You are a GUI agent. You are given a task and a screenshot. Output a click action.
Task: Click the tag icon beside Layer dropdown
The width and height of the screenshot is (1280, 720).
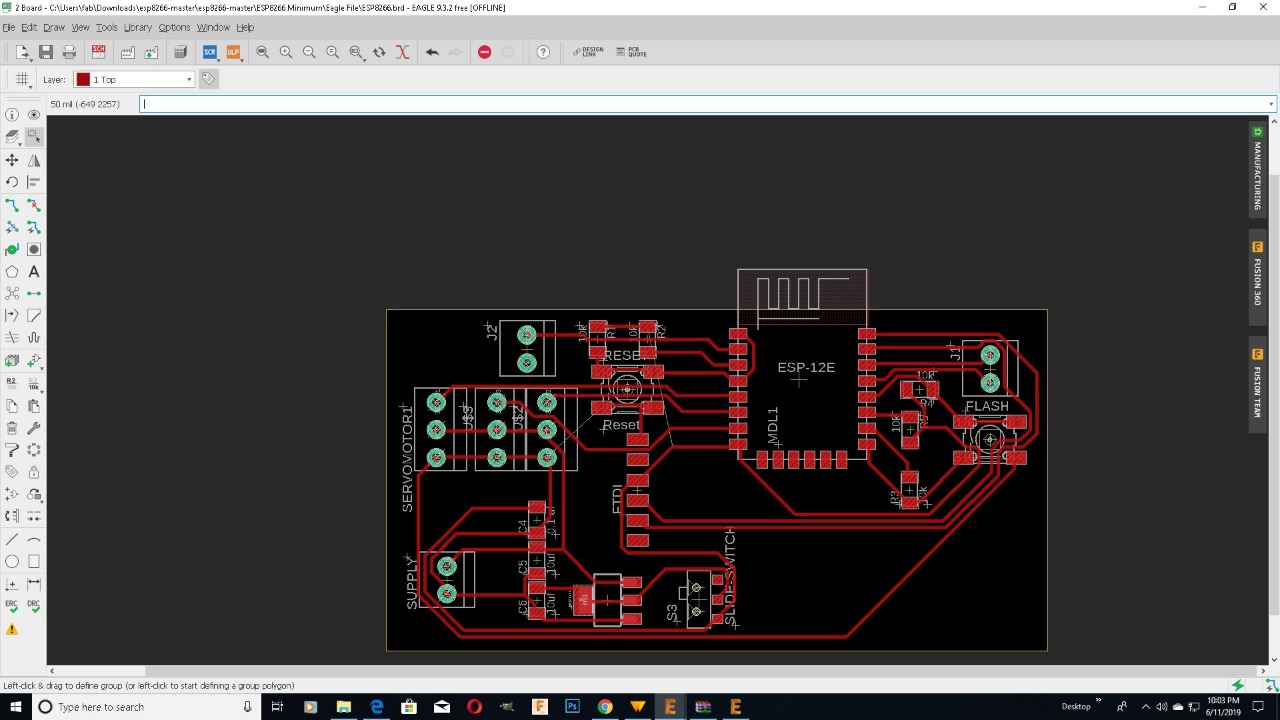click(x=209, y=79)
